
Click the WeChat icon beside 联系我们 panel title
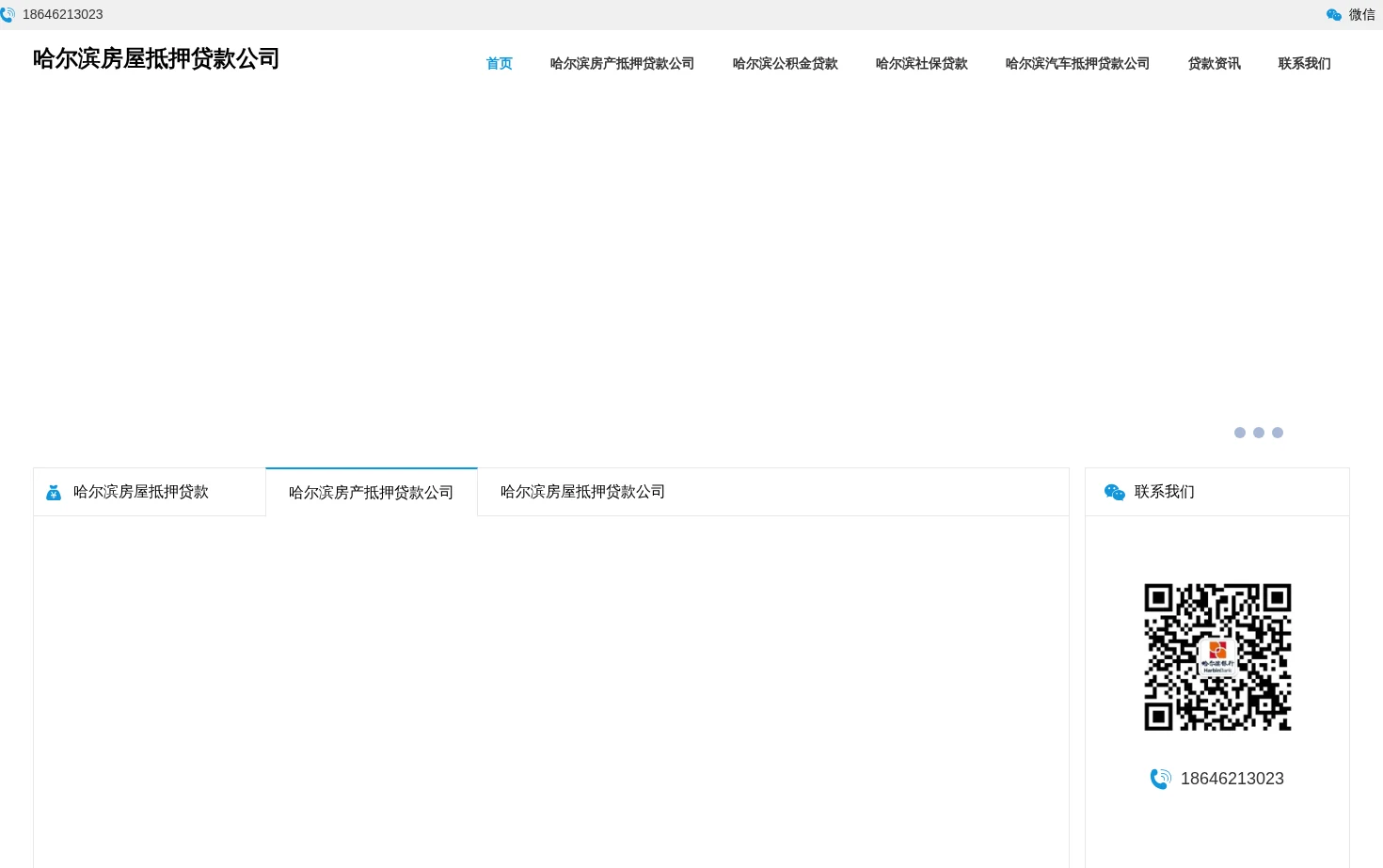click(1115, 492)
